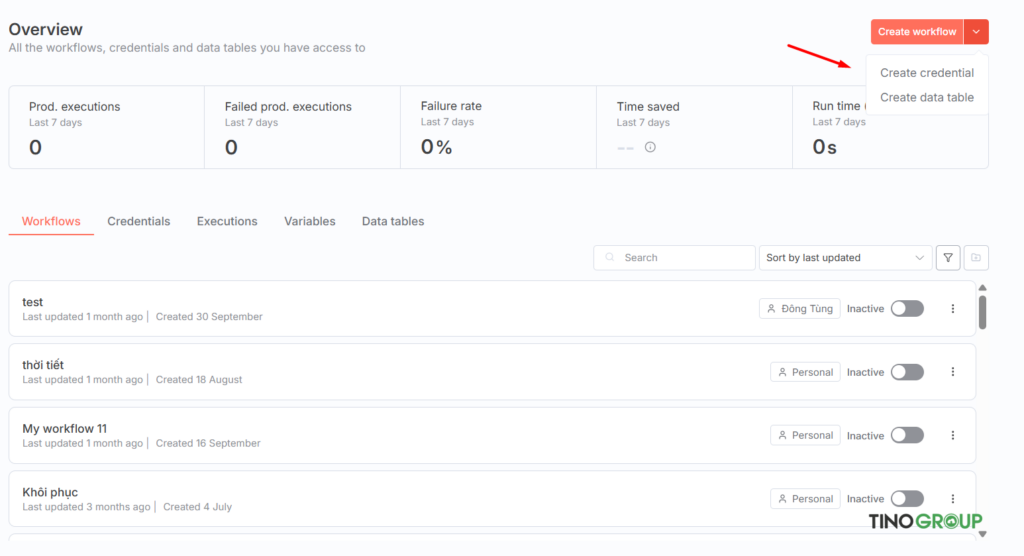Open the Executions tab
Image resolution: width=1024 pixels, height=556 pixels.
pos(227,221)
